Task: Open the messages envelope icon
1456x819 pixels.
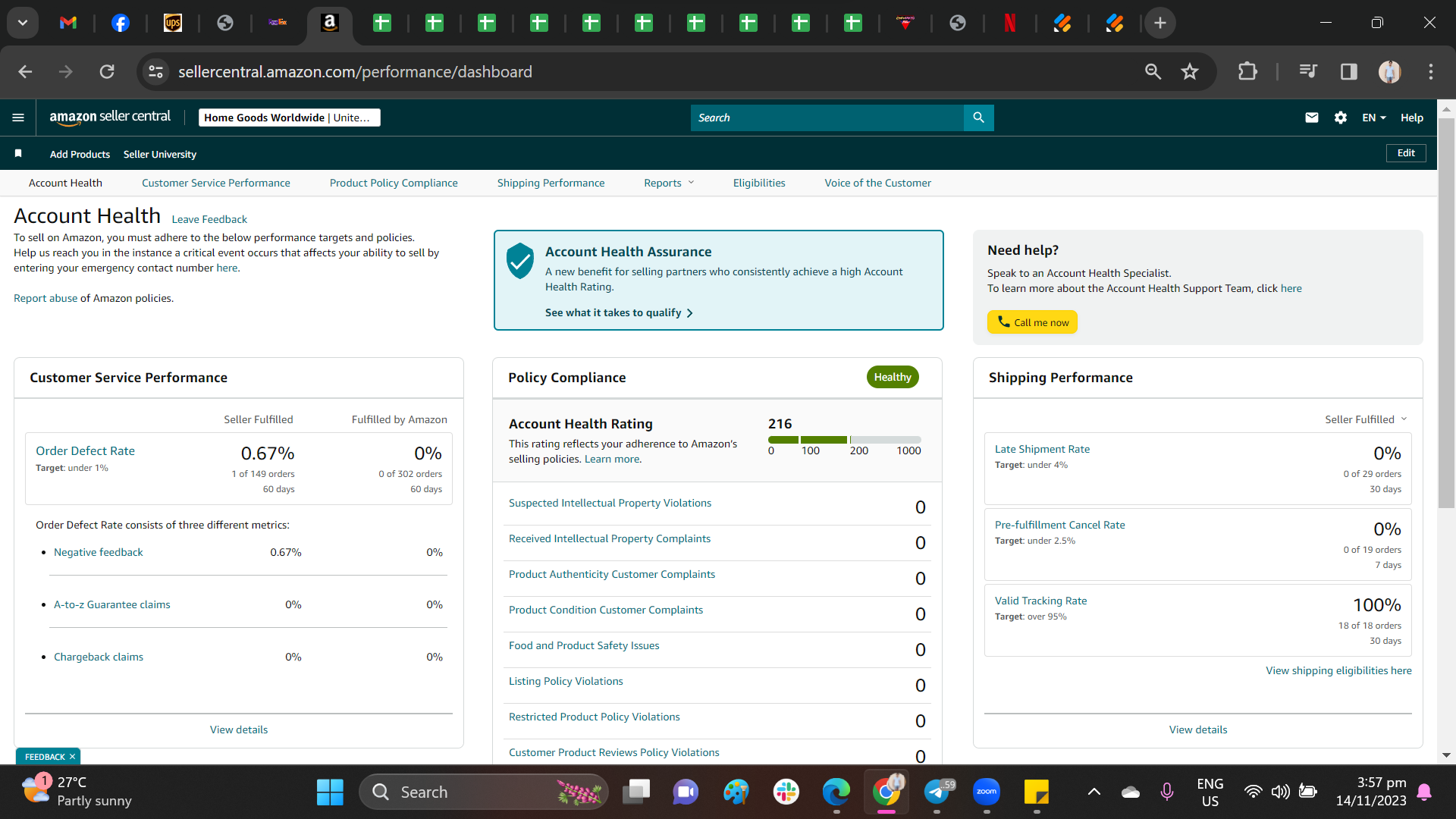Action: [1311, 118]
